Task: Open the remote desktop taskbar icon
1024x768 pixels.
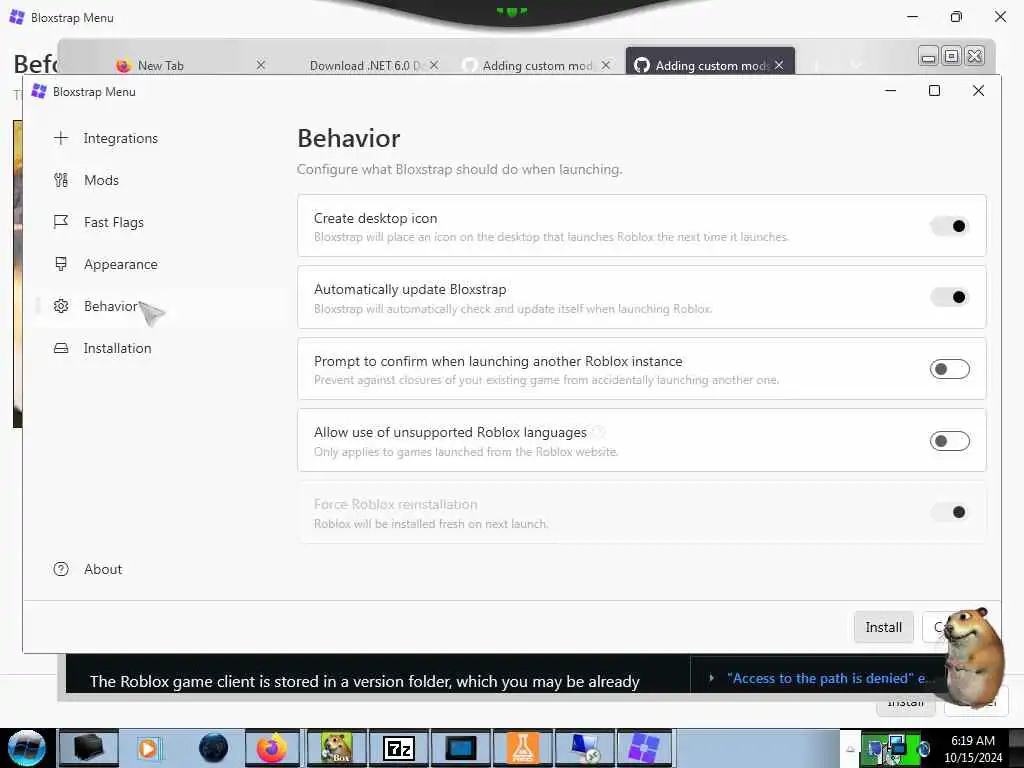Action: click(x=584, y=748)
